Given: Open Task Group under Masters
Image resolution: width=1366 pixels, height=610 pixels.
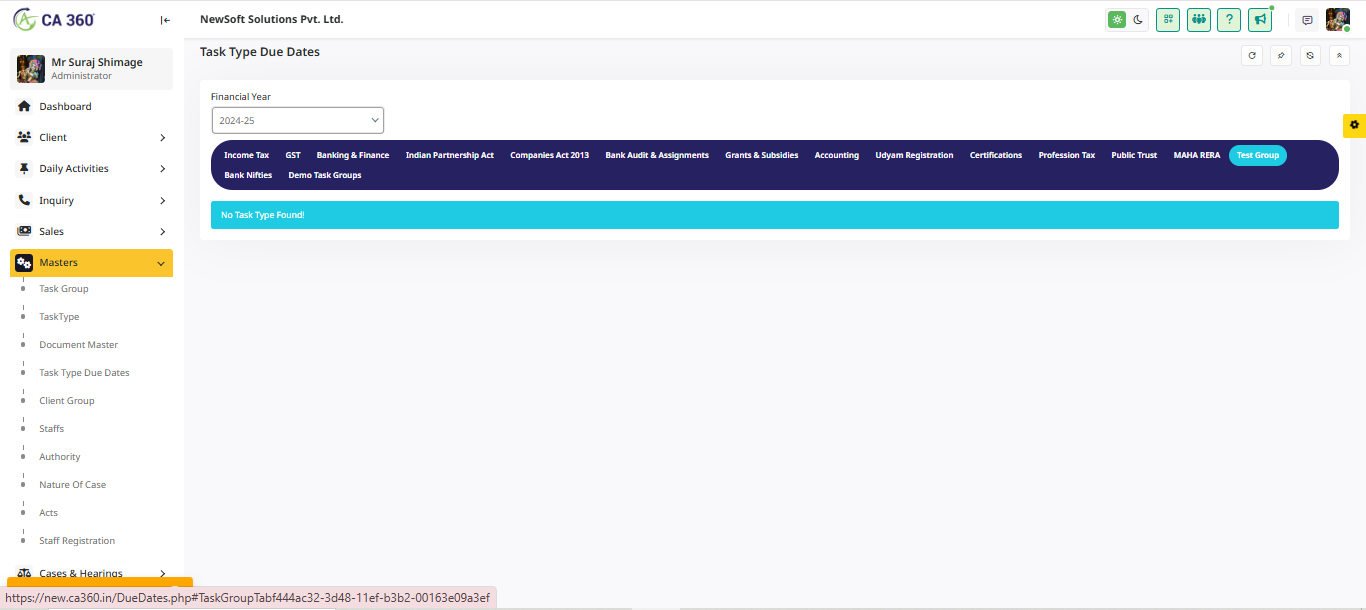Looking at the screenshot, I should tap(64, 289).
